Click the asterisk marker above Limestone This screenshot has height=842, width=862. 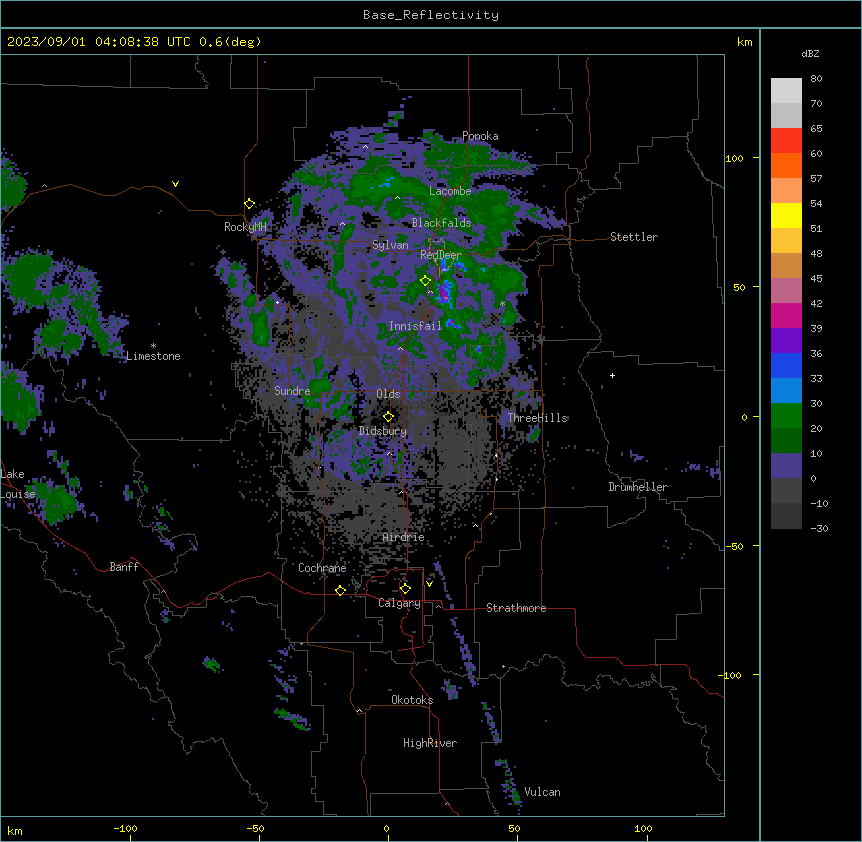coord(153,346)
